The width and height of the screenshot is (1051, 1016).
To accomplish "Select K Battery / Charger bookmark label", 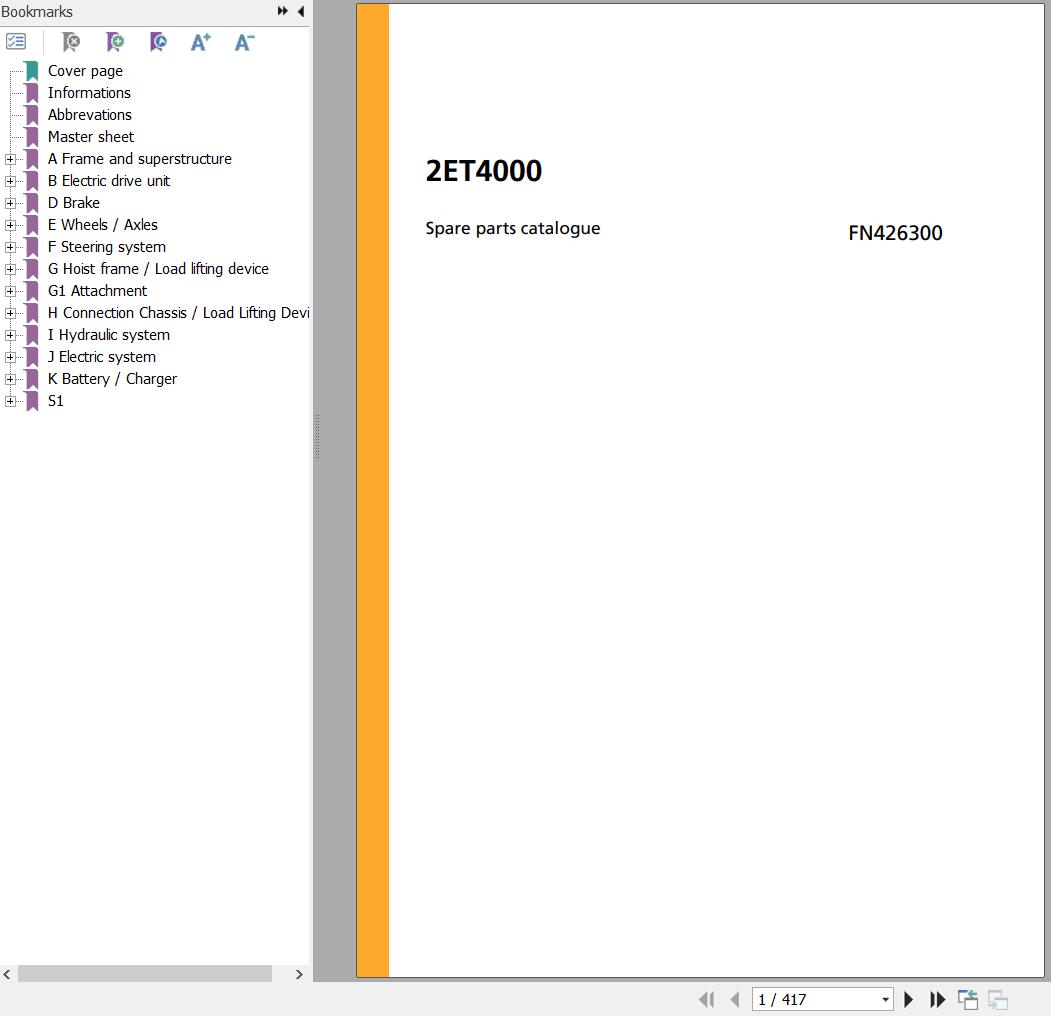I will (112, 379).
